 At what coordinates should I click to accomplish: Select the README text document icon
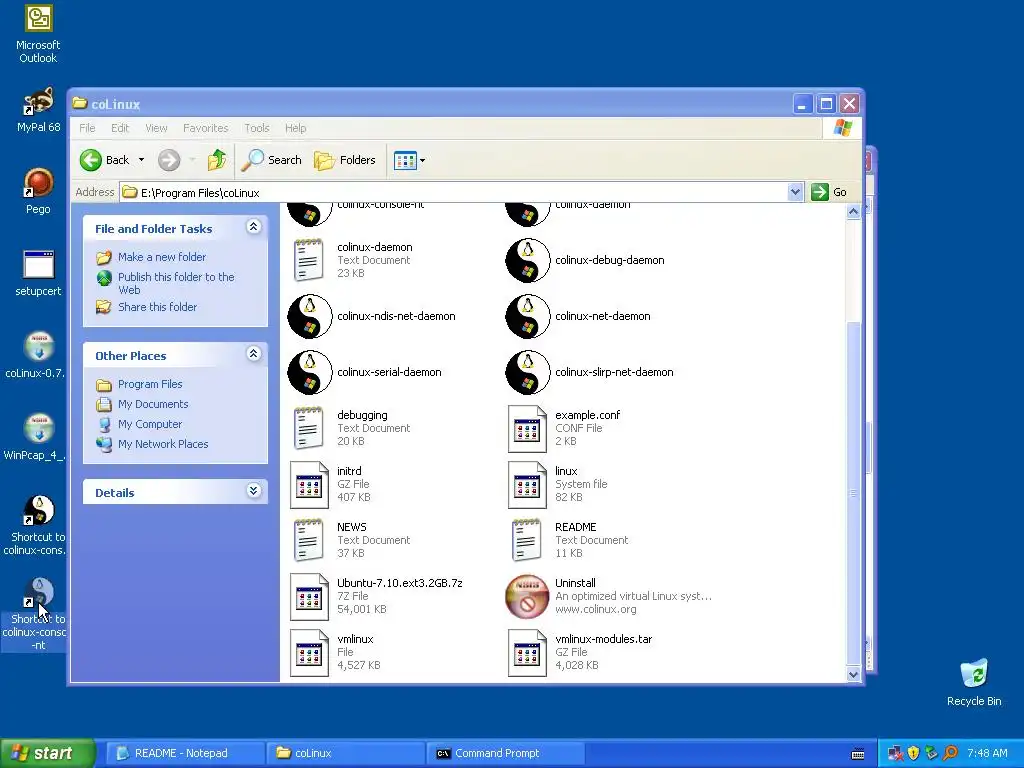526,540
